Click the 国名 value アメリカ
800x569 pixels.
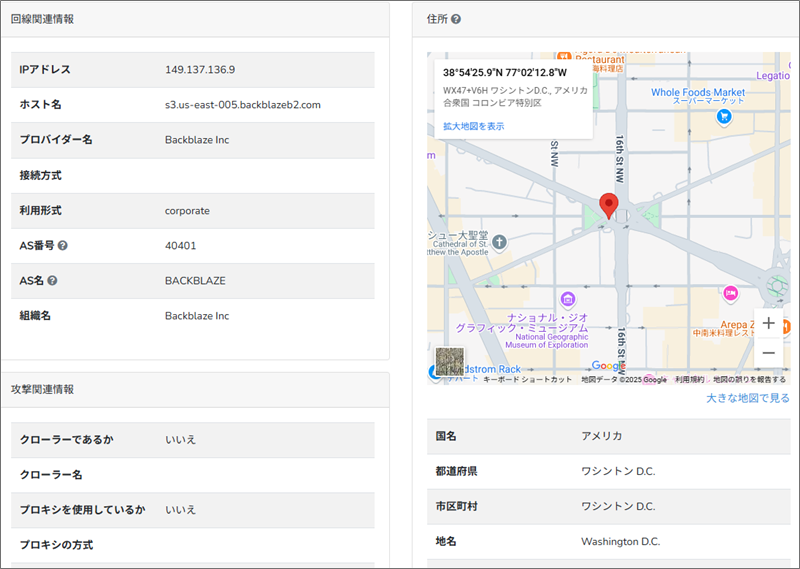point(602,436)
